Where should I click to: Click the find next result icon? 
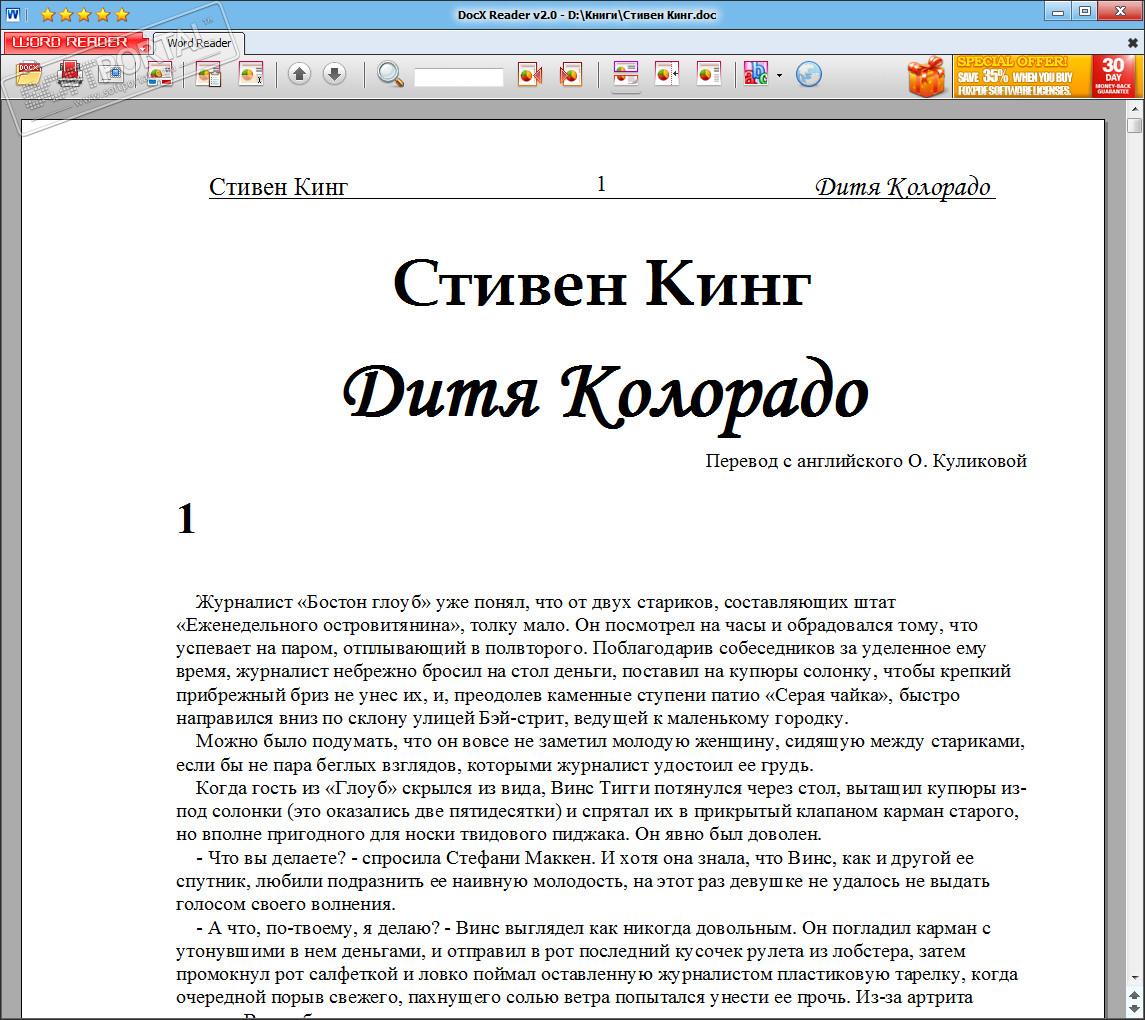570,74
